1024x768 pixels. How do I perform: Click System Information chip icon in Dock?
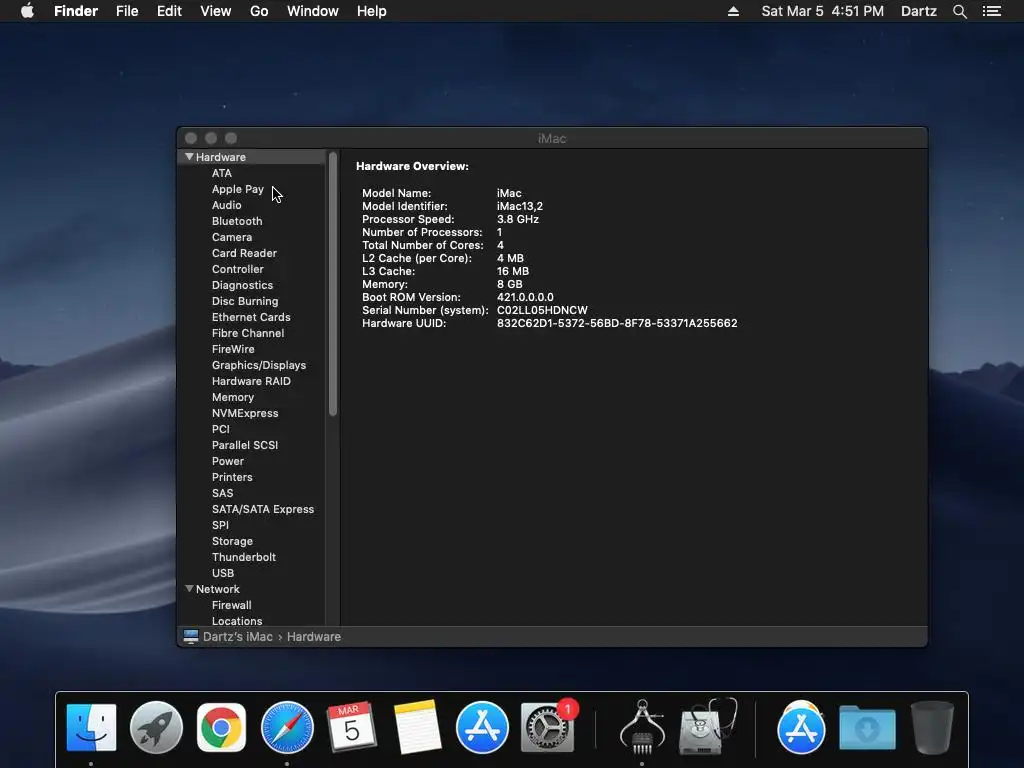pyautogui.click(x=642, y=727)
